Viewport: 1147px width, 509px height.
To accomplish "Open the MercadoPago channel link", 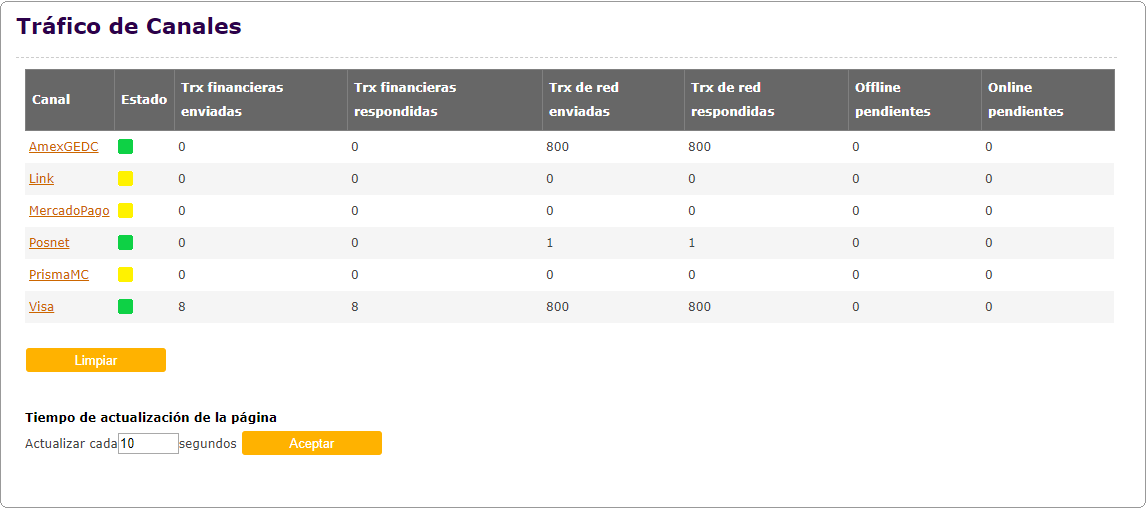I will pos(69,211).
